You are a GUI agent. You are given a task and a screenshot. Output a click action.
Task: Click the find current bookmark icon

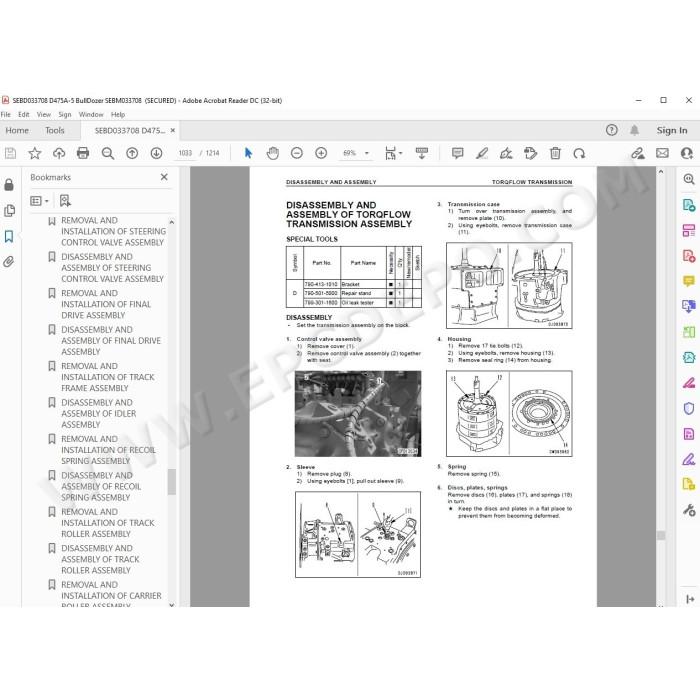pyautogui.click(x=65, y=201)
